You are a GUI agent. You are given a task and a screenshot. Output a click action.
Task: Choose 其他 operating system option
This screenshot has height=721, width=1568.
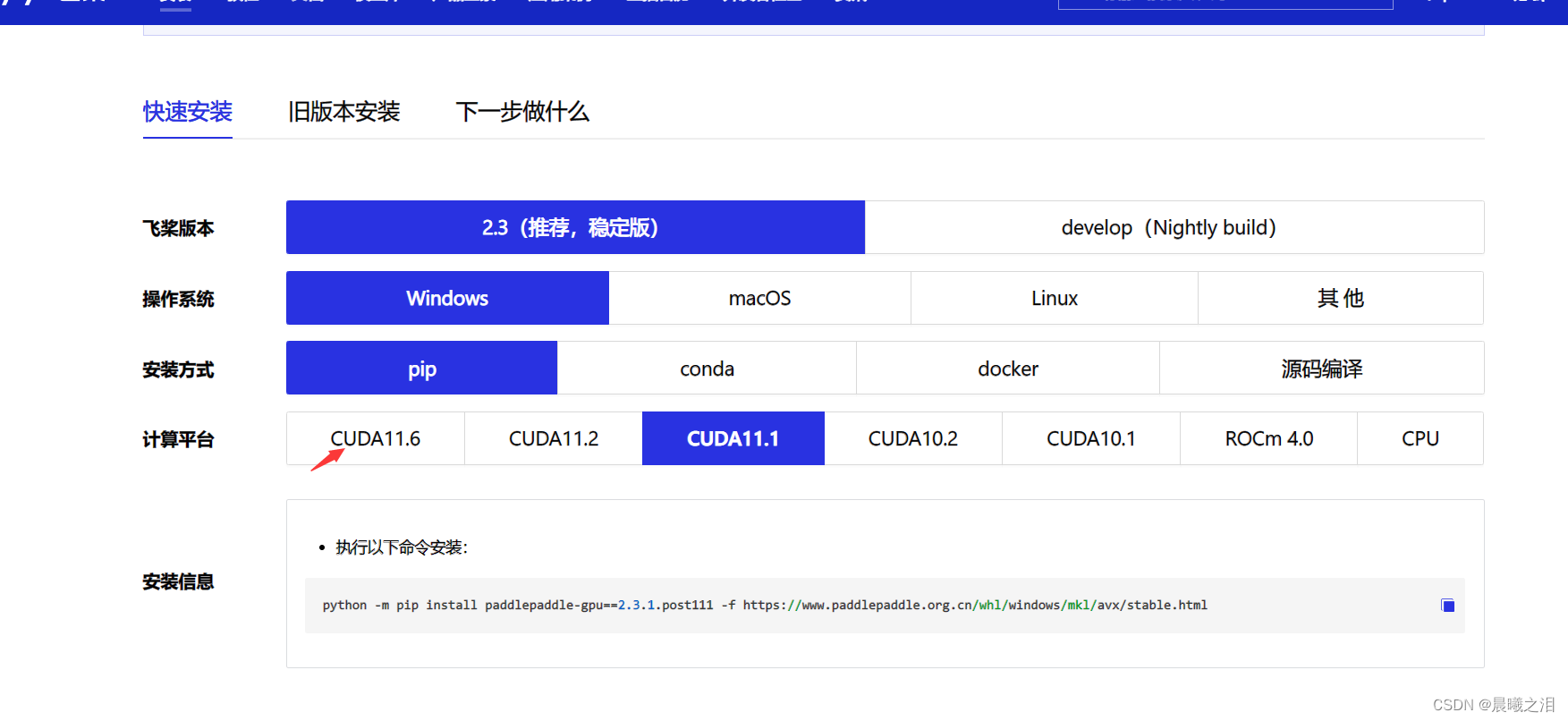click(1341, 298)
